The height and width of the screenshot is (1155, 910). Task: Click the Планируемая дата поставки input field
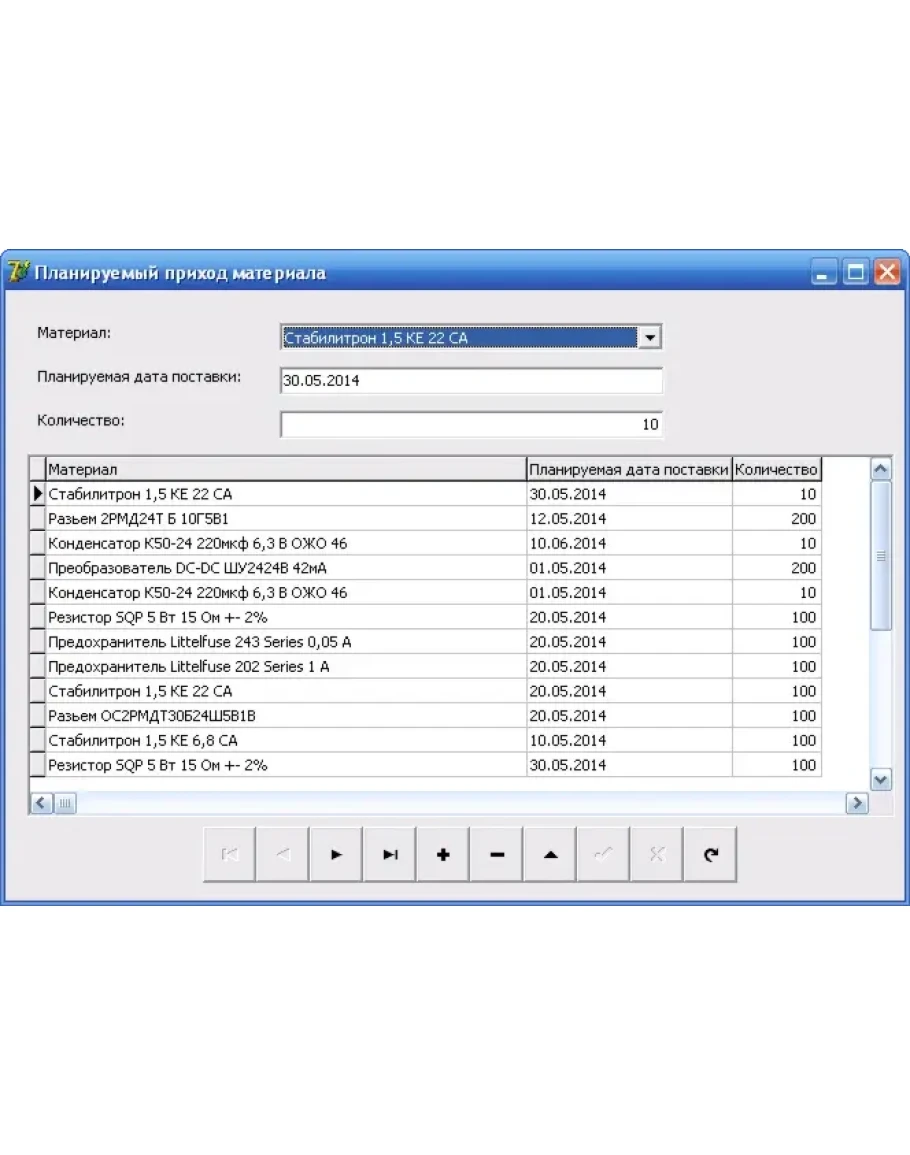pos(470,381)
